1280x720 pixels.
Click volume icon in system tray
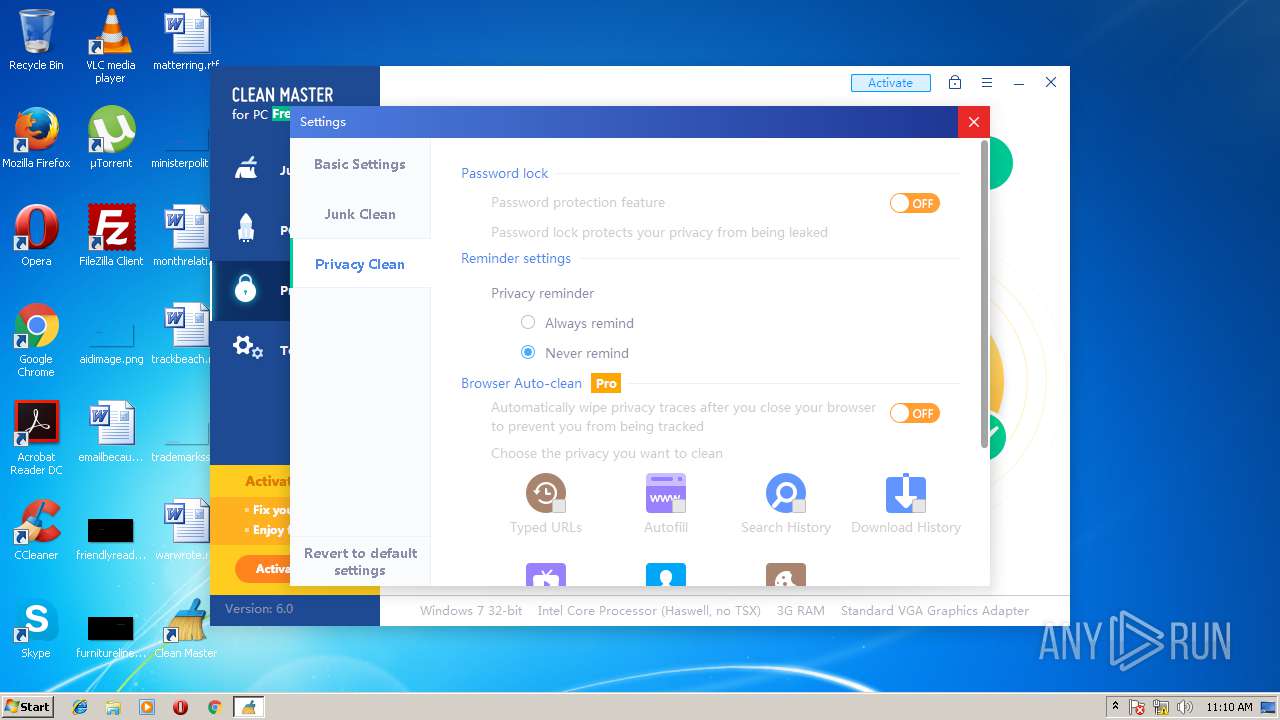[1186, 707]
